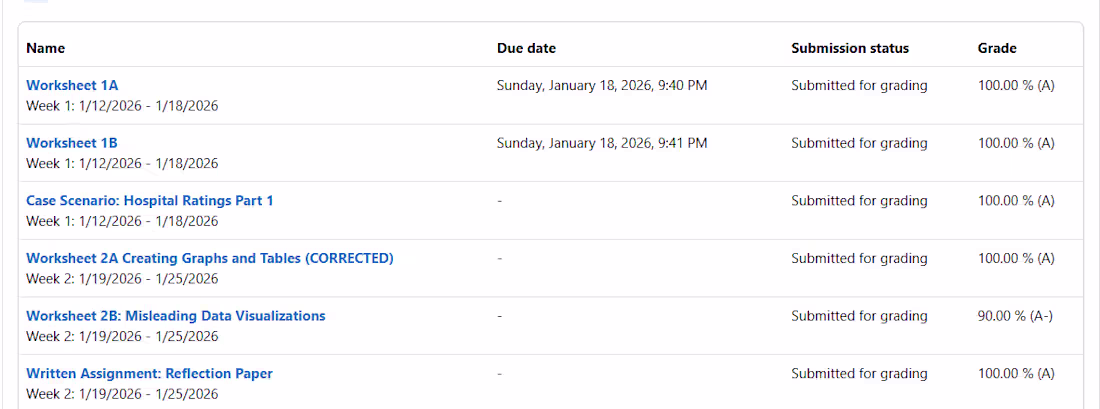Click Worksheet 2B's Submitted for grading status
The width and height of the screenshot is (1100, 409).
click(859, 316)
